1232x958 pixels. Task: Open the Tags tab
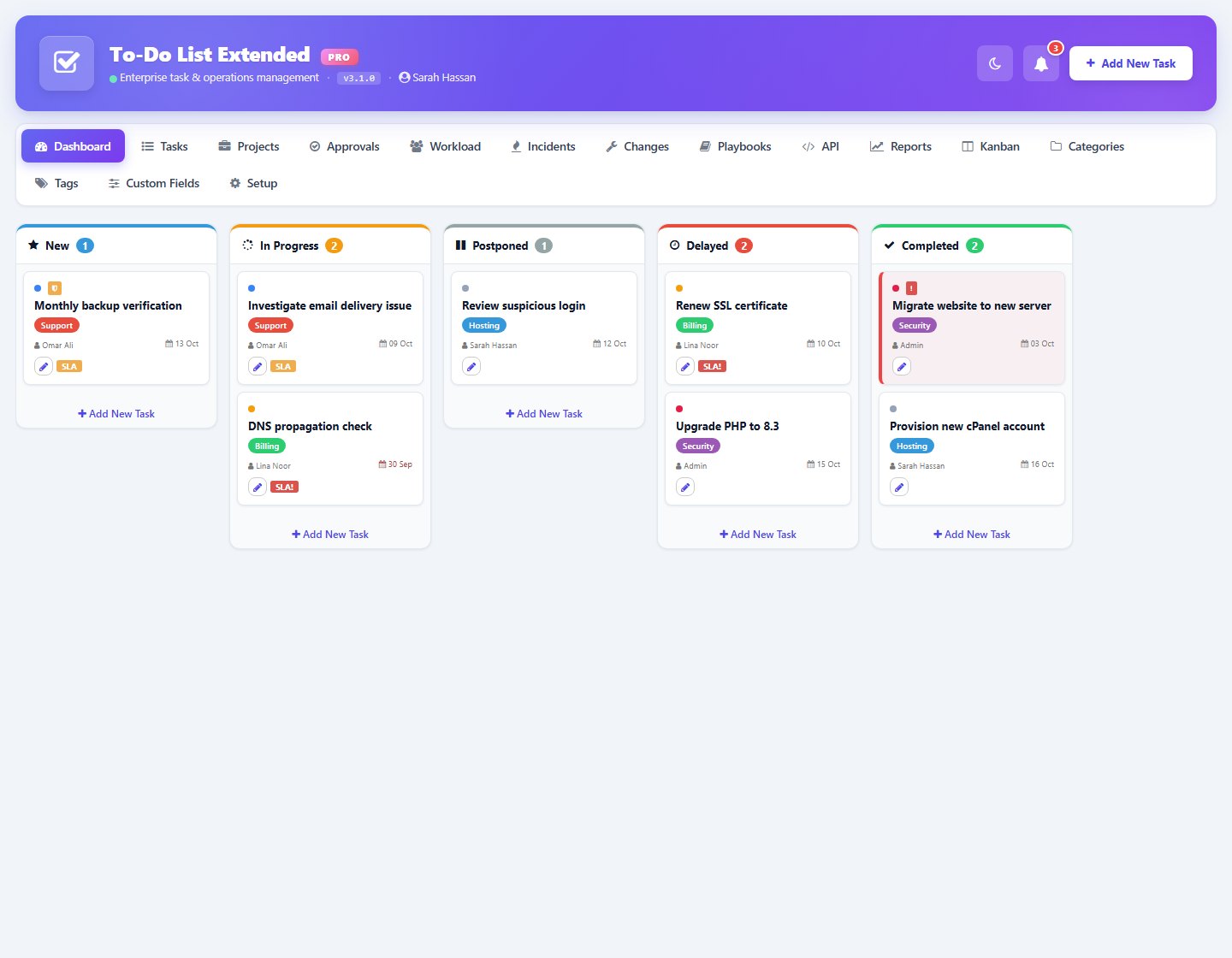(x=56, y=183)
